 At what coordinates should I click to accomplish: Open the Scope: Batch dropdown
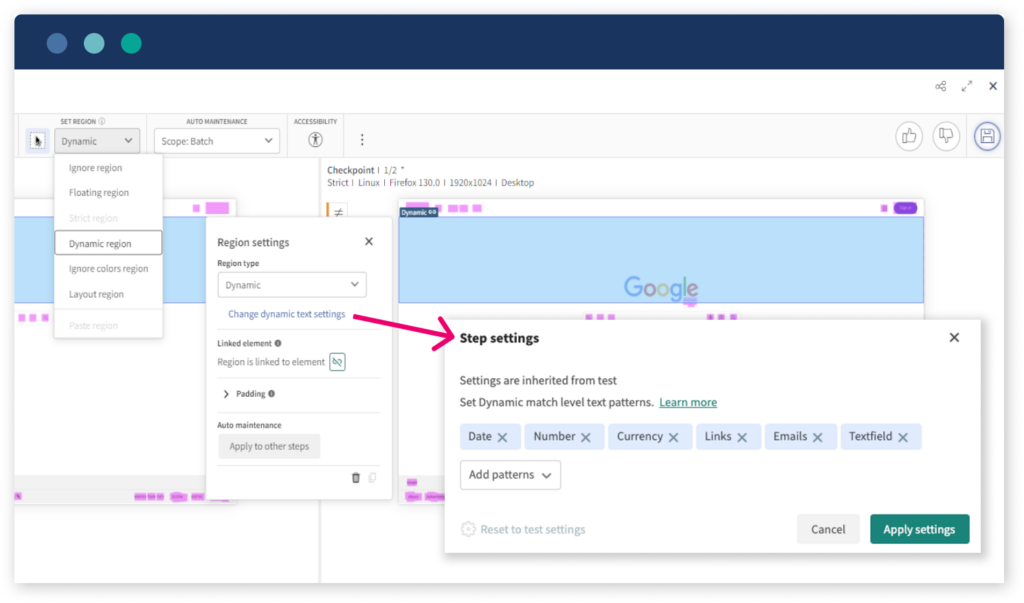(x=217, y=141)
